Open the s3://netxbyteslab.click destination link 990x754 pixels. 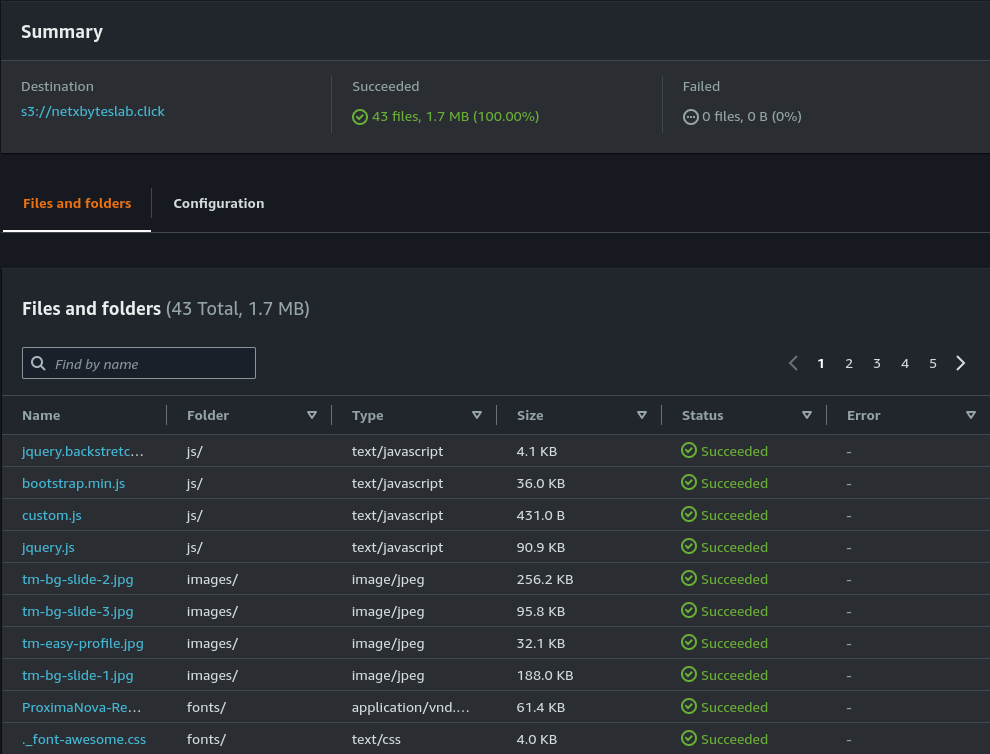[x=93, y=112]
